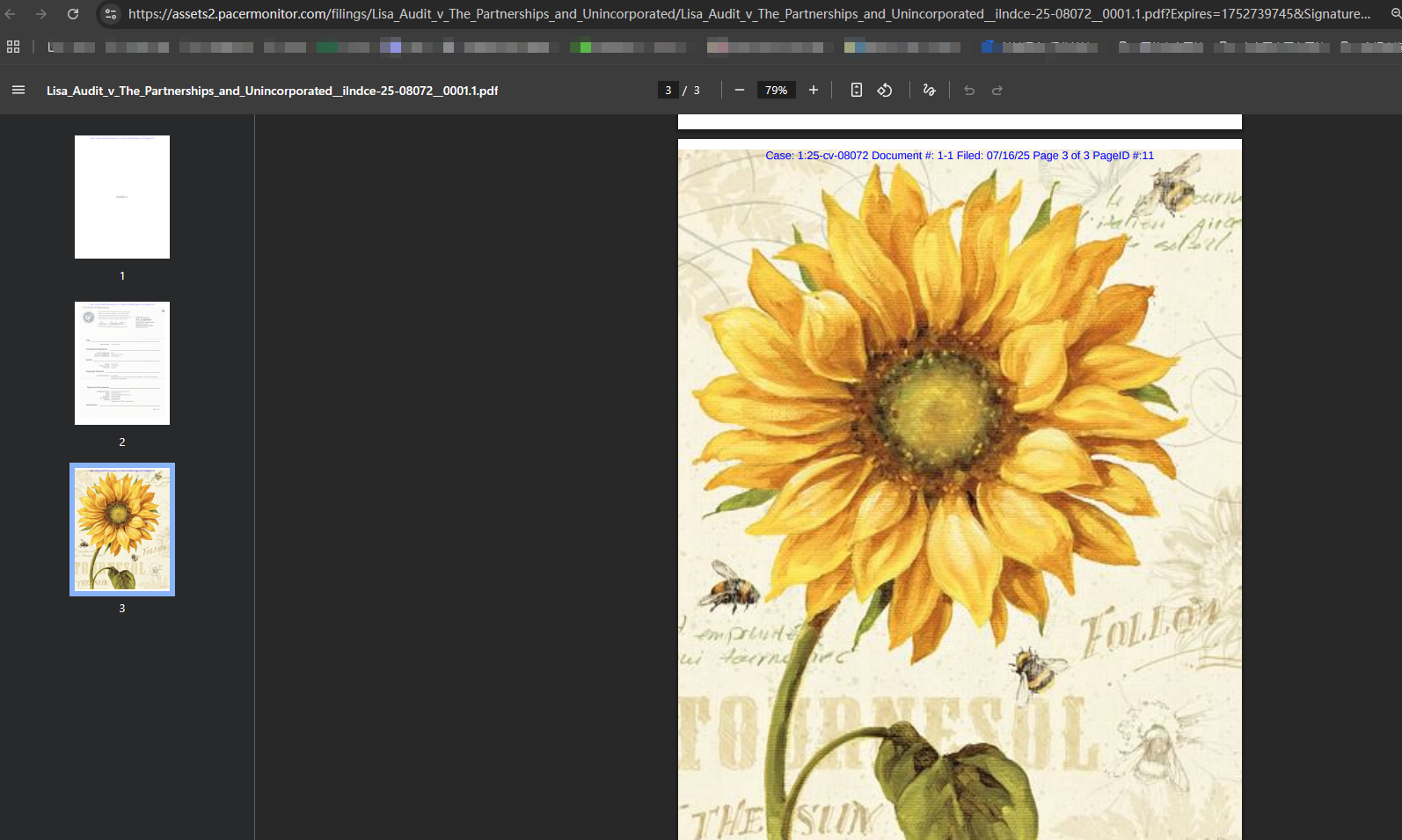Click the 79% zoom level field
Screen dimensions: 1402x840
(x=776, y=90)
